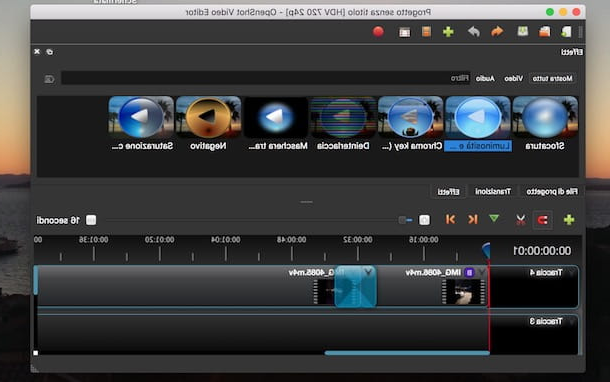Image resolution: width=610 pixels, height=382 pixels.
Task: Select the blue transition between the clips
Action: (x=356, y=287)
